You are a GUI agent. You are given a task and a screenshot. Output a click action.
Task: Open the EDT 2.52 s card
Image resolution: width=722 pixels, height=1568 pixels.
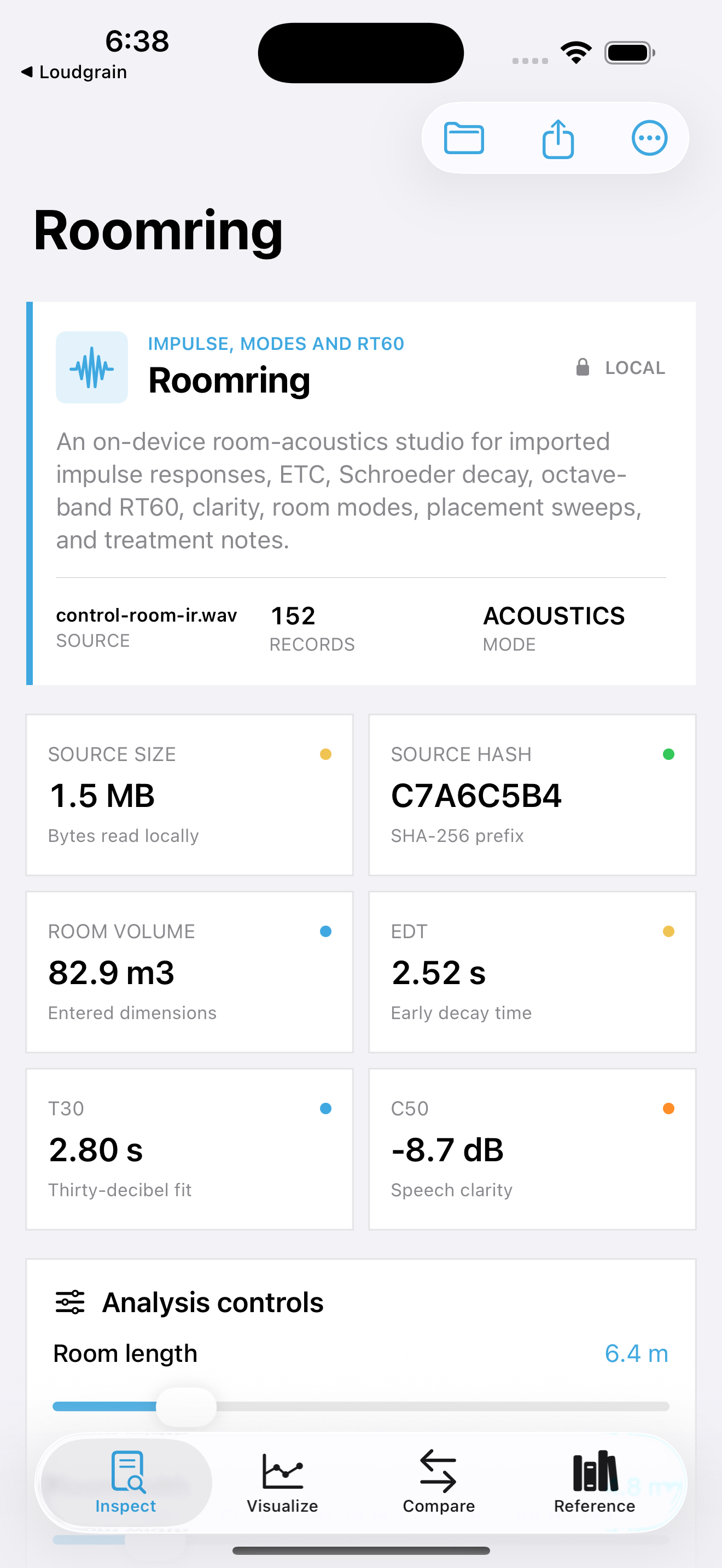pyautogui.click(x=532, y=972)
